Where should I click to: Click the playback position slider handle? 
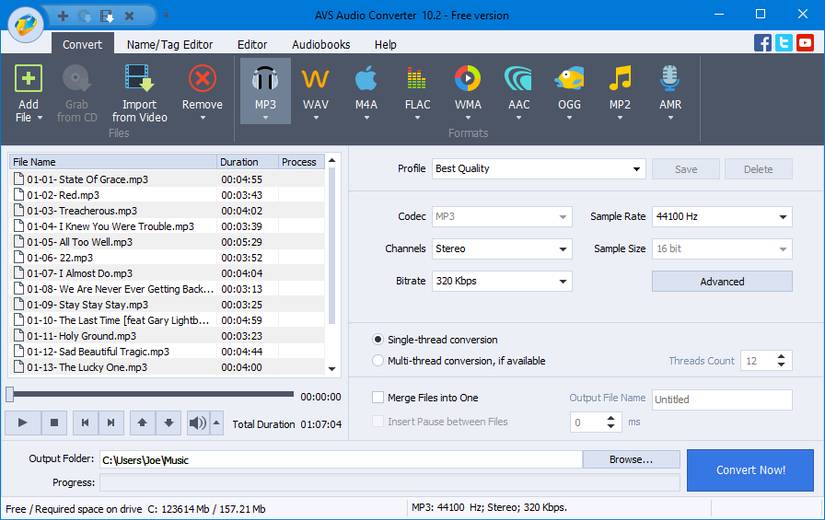9,394
